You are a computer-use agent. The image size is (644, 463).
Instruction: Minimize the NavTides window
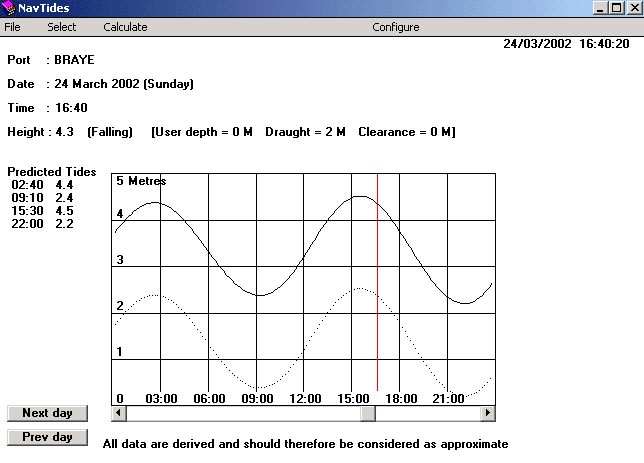[601, 9]
